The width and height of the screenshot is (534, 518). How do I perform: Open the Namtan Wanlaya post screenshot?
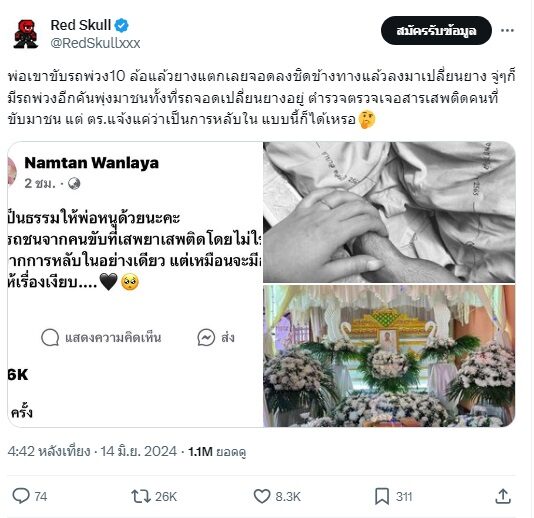135,284
